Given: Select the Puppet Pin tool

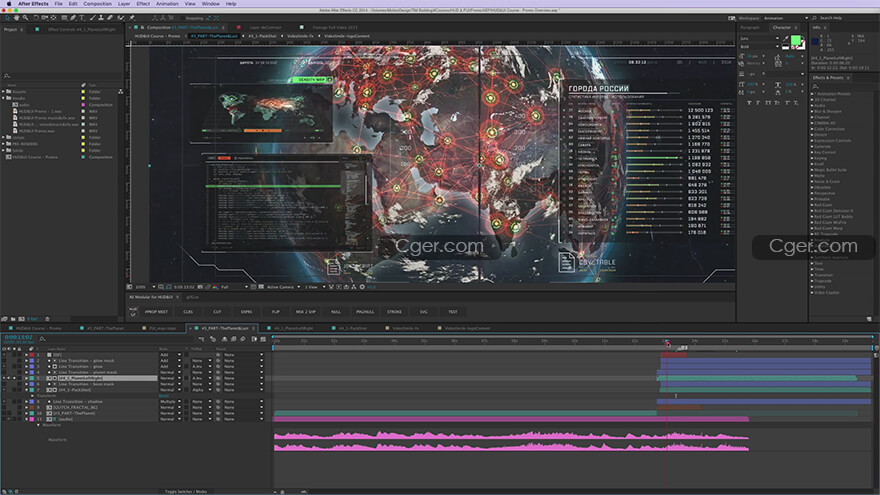Looking at the screenshot, I should [x=131, y=18].
